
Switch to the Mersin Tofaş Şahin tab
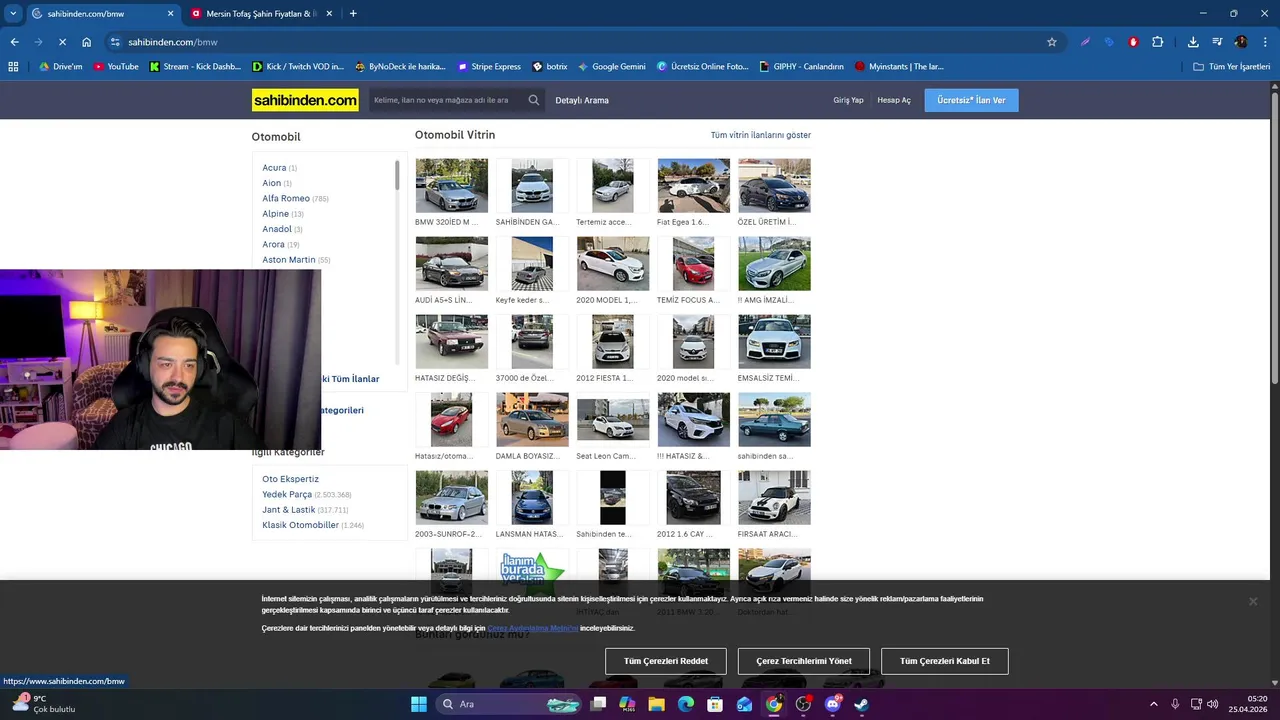pos(260,14)
